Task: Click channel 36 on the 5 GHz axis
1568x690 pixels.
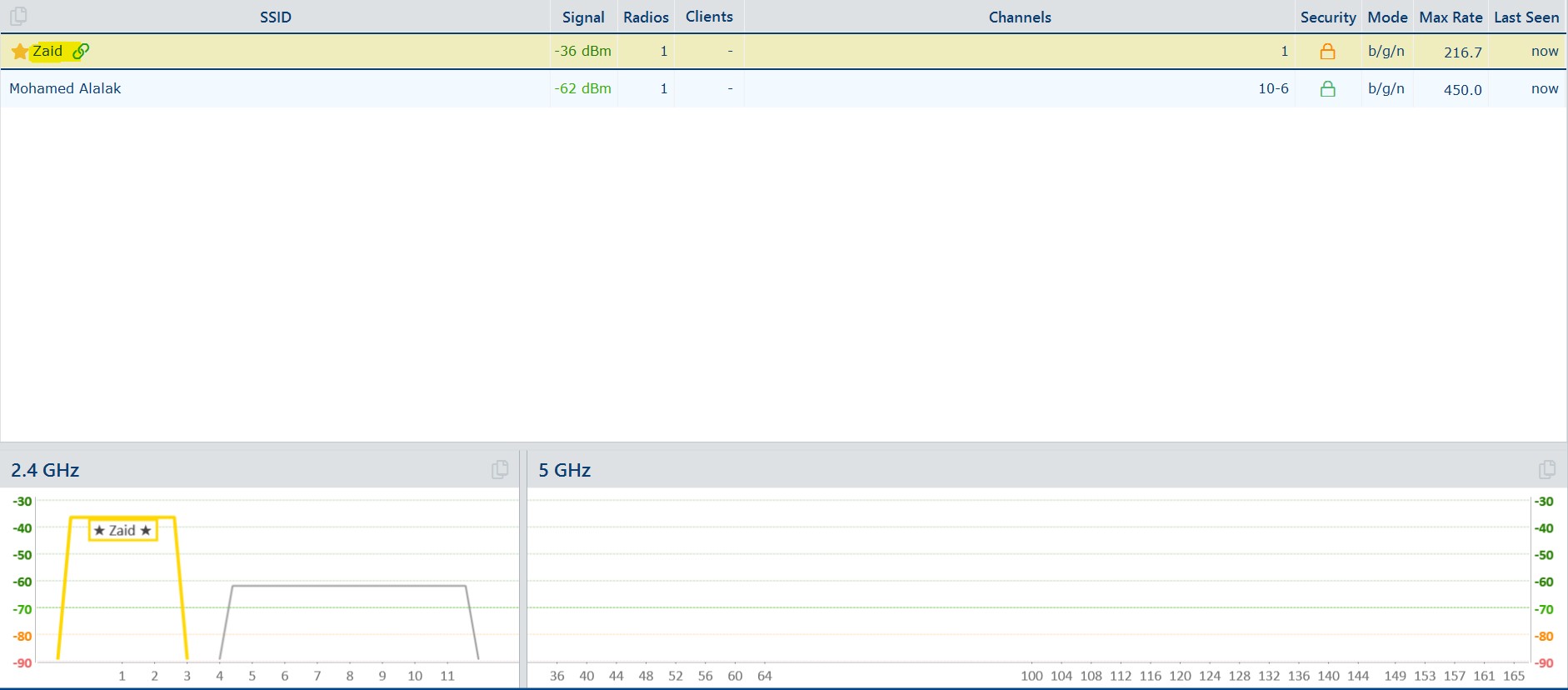Action: click(557, 676)
